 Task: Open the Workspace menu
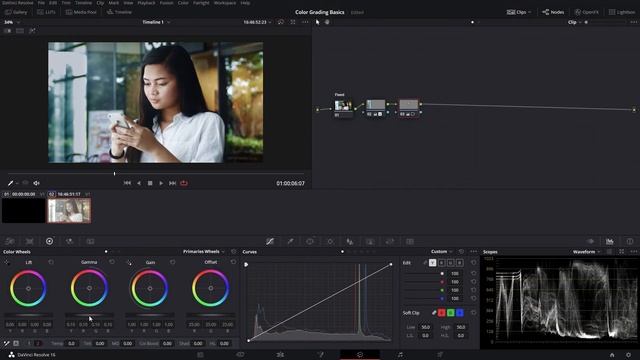point(225,3)
